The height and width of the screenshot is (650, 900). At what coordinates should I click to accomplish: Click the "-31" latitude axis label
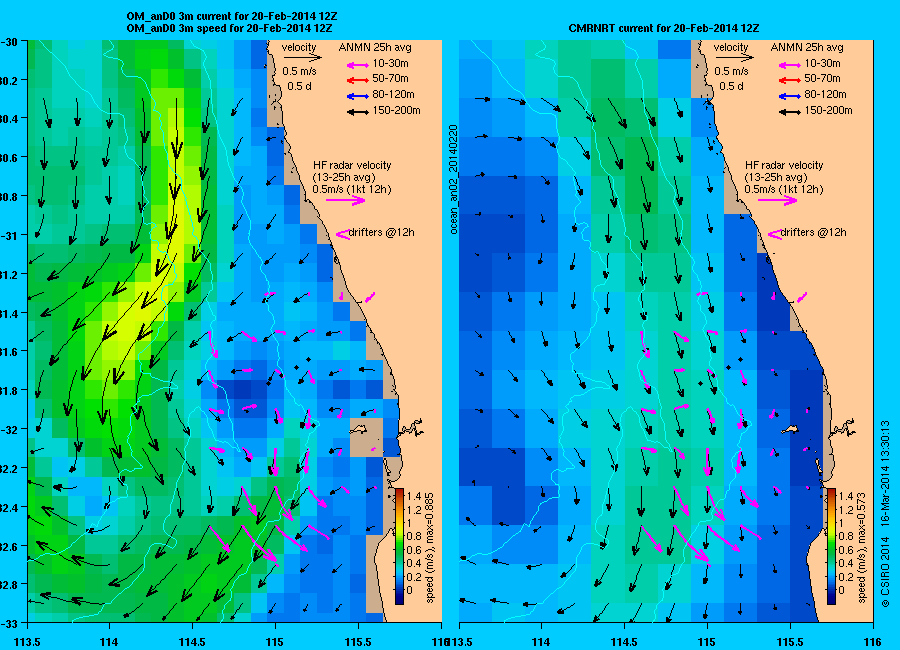tap(10, 235)
